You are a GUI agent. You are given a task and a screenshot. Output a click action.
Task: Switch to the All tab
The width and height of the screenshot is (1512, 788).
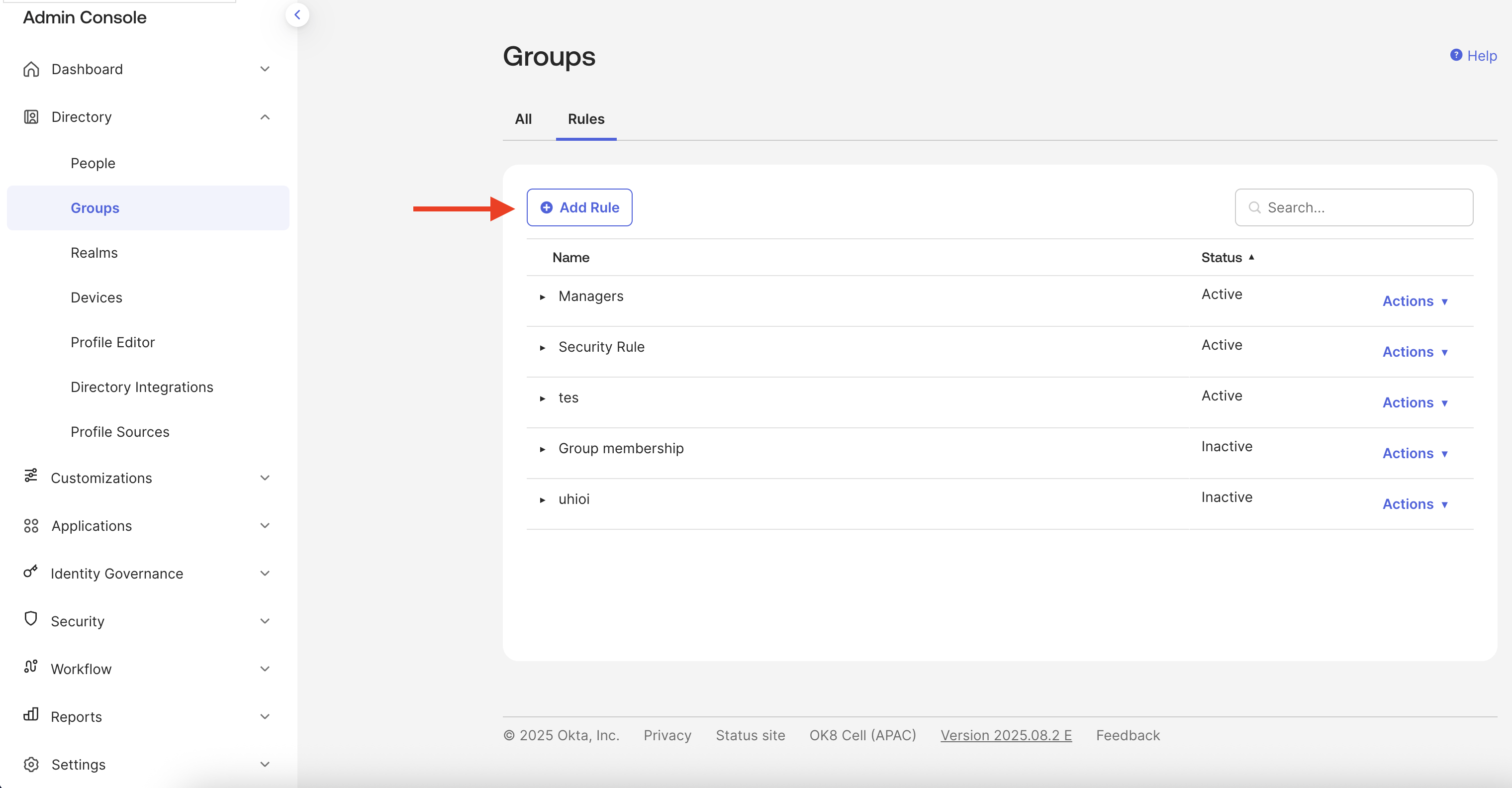pos(523,119)
